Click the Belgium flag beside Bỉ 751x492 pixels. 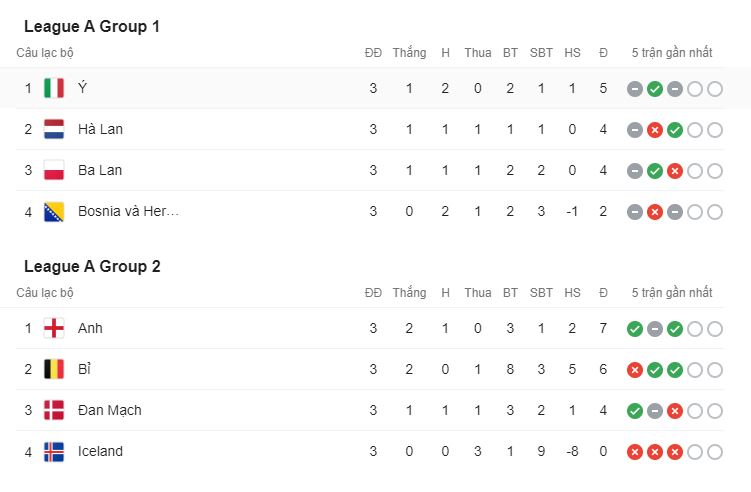pos(54,369)
